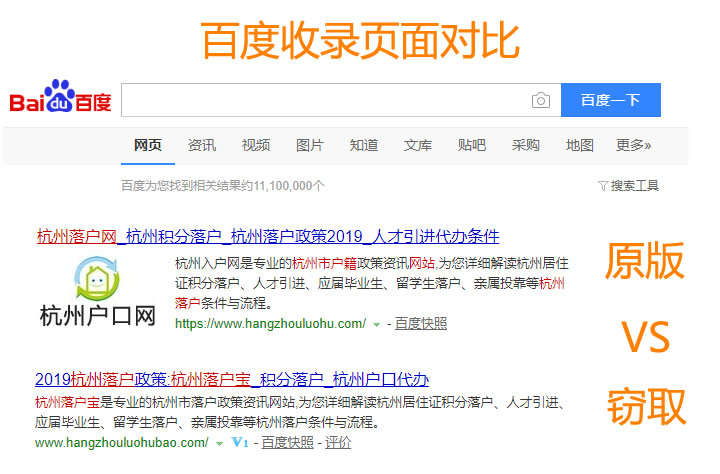Click the V1 credibility badge icon
The width and height of the screenshot is (720, 474).
pyautogui.click(x=240, y=443)
